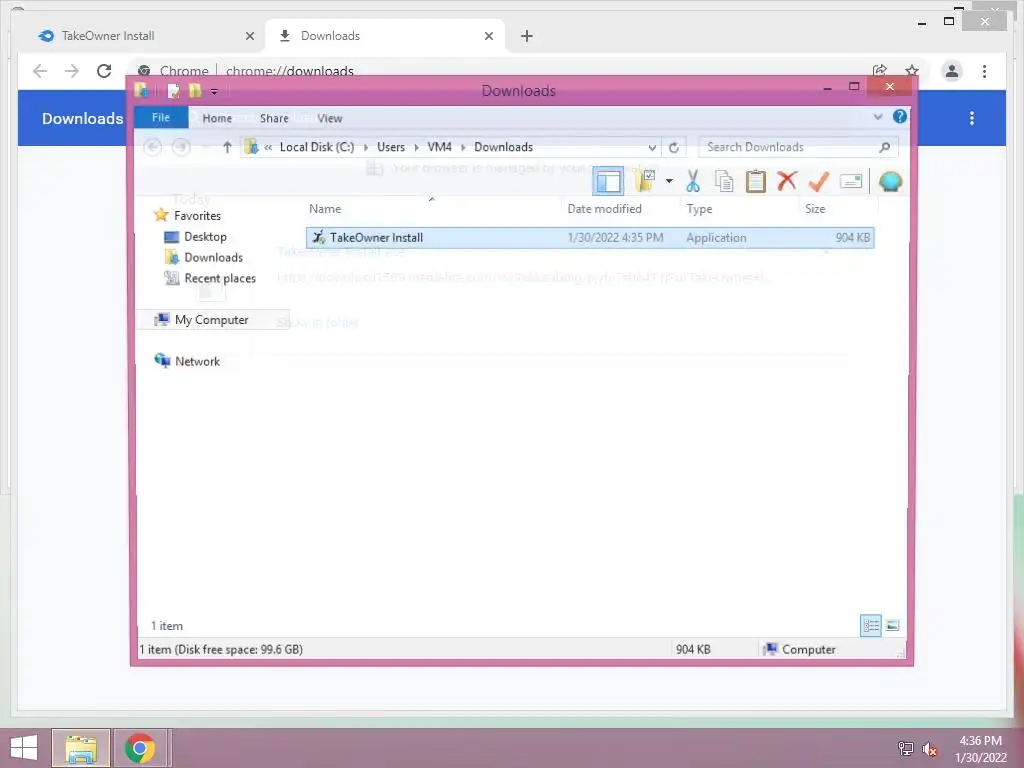Click the shell globe icon in toolbar
The width and height of the screenshot is (1024, 768).
pos(890,181)
